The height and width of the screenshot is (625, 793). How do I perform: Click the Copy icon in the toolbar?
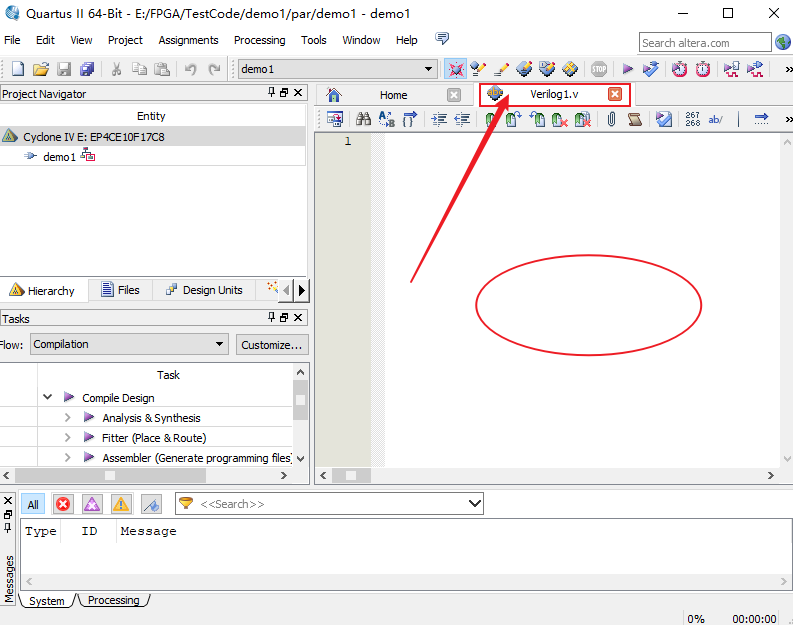coord(139,69)
